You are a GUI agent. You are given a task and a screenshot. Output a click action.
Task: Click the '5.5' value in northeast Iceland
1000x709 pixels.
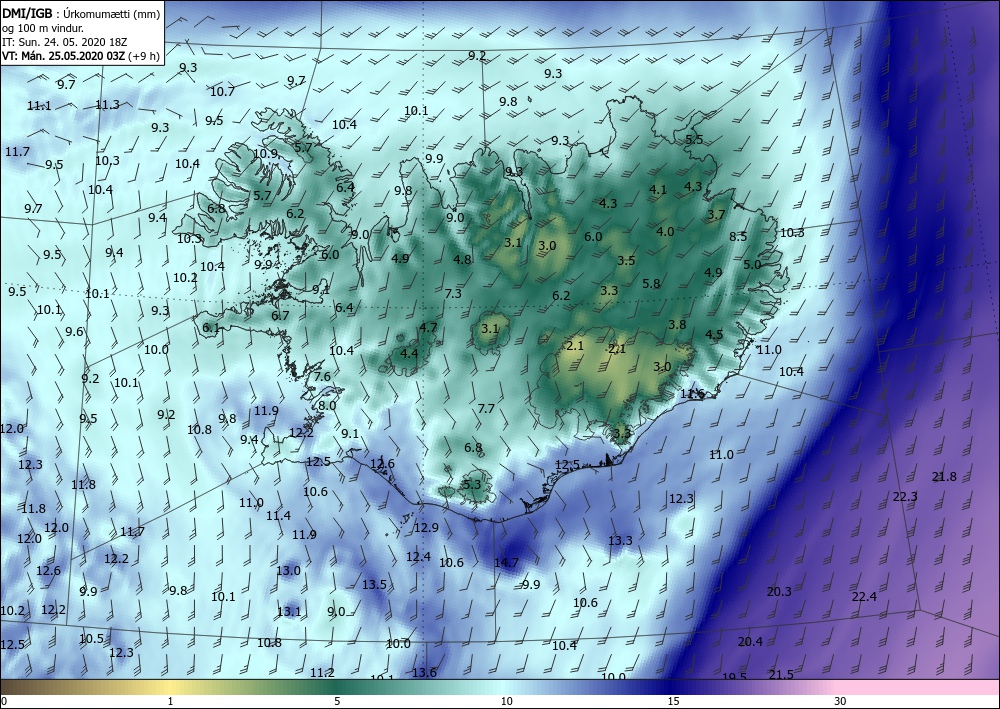tap(694, 140)
